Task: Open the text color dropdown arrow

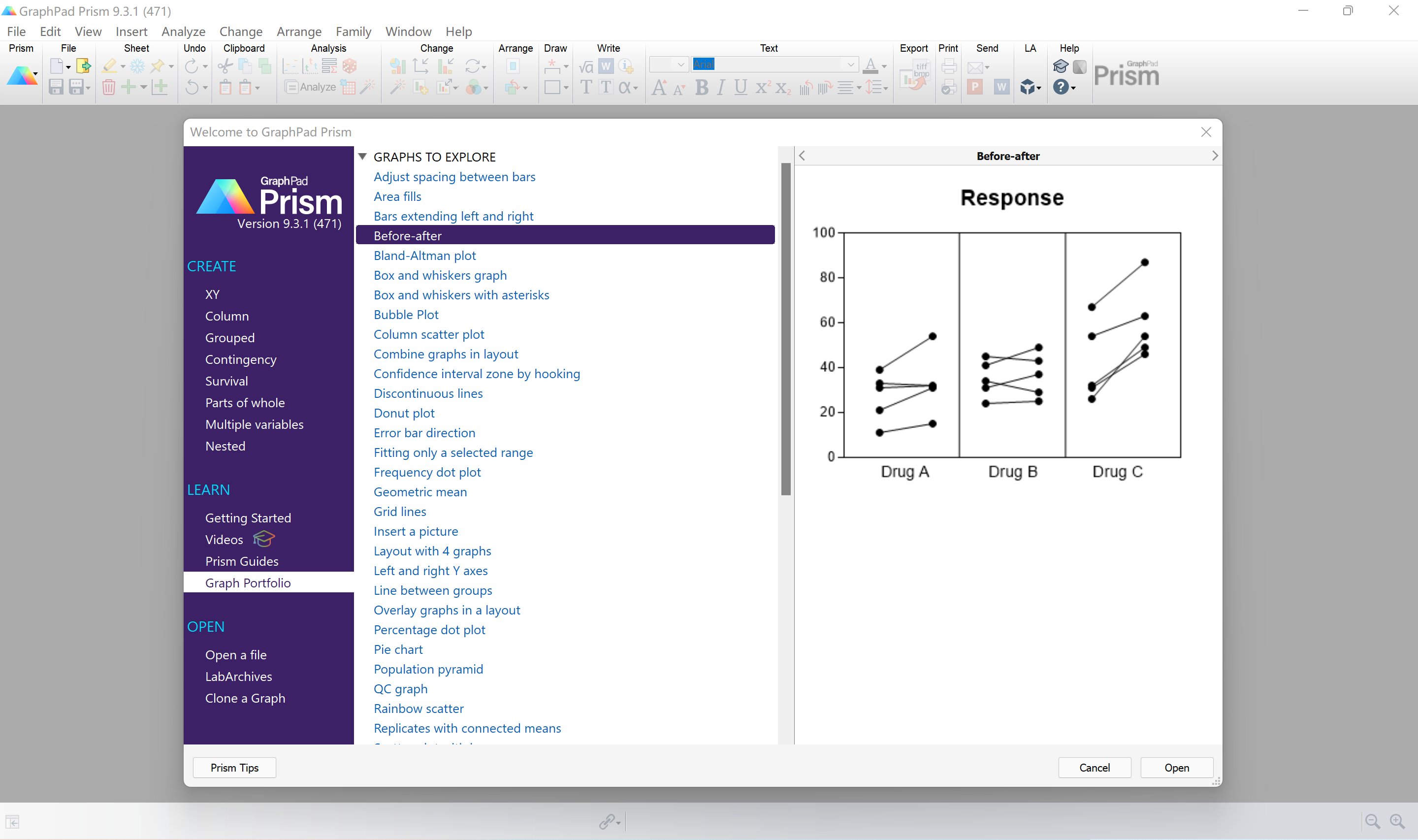Action: pos(884,67)
